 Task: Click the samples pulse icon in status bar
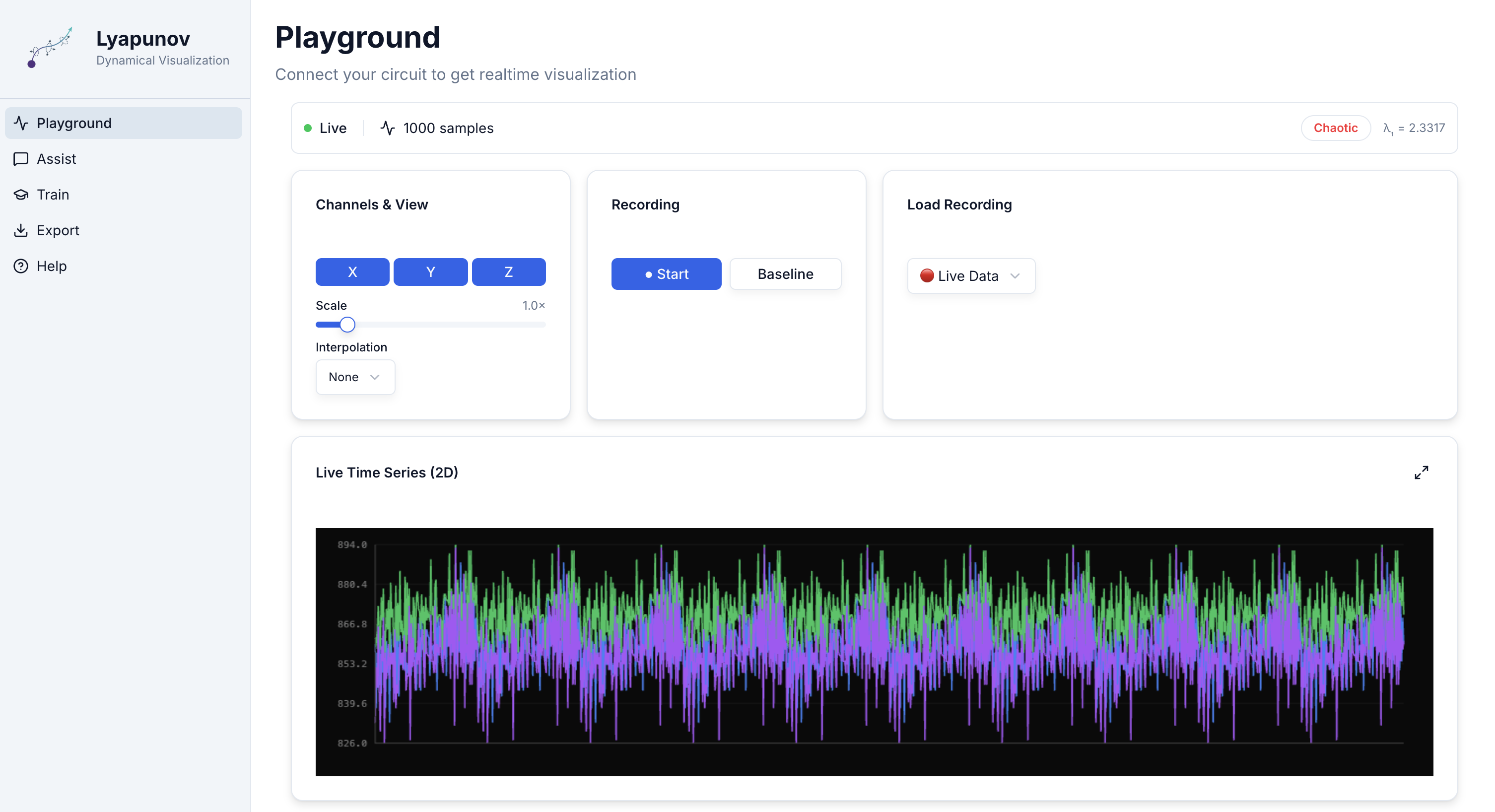coord(388,128)
